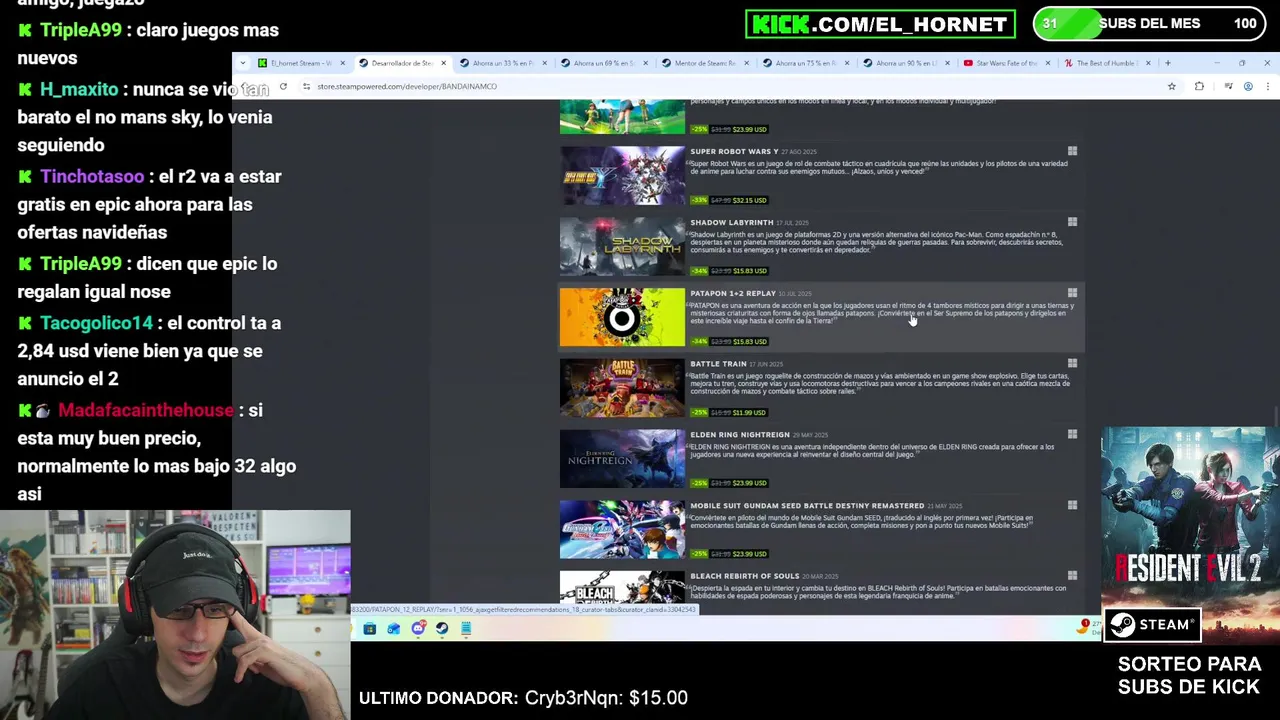Open the Outlook mail taskbar icon
This screenshot has height=720, width=1280.
point(394,629)
